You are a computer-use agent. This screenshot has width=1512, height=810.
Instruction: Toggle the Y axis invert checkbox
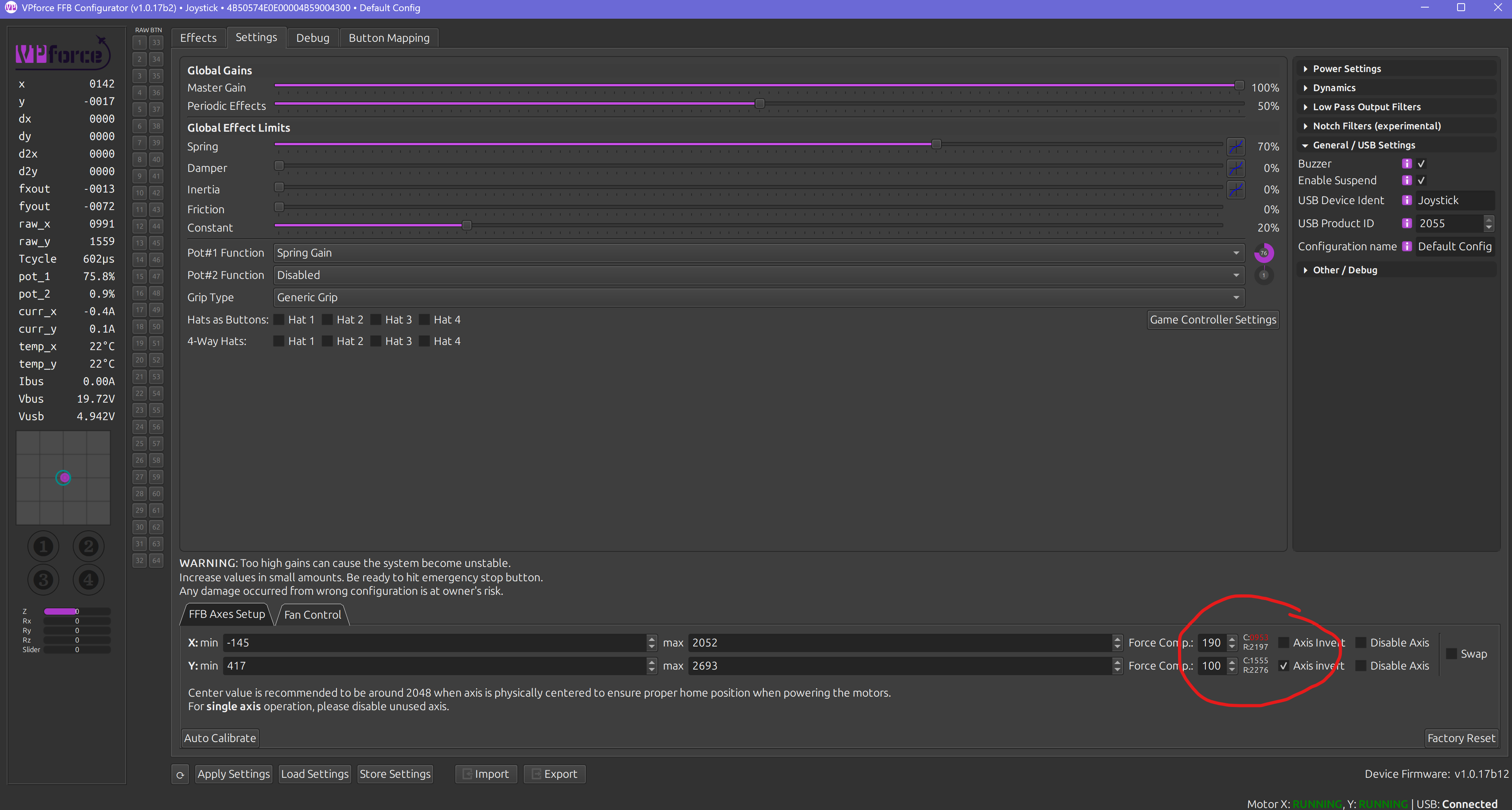1284,666
